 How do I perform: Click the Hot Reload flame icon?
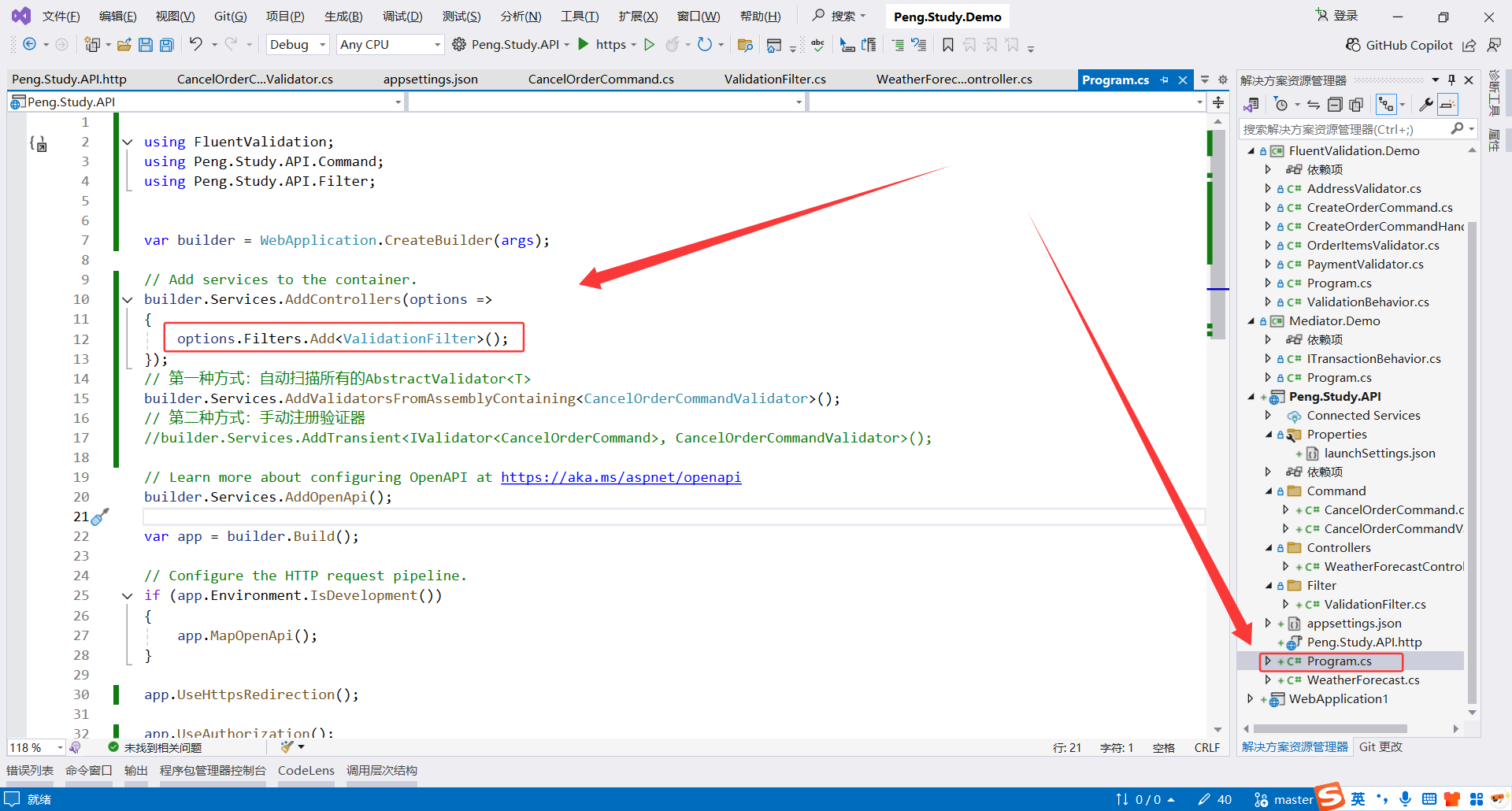tap(672, 45)
